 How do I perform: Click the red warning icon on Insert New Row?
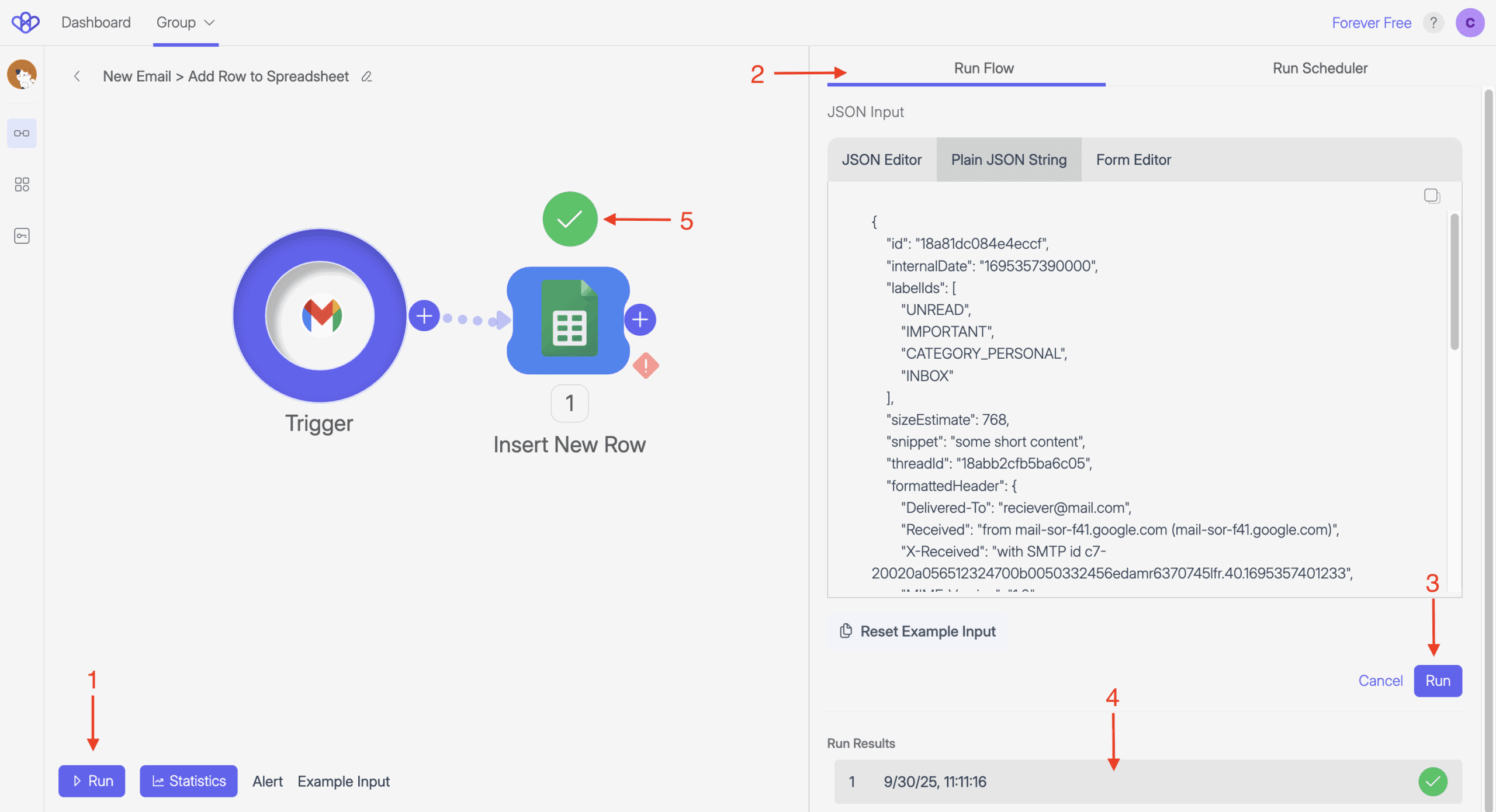(x=645, y=366)
